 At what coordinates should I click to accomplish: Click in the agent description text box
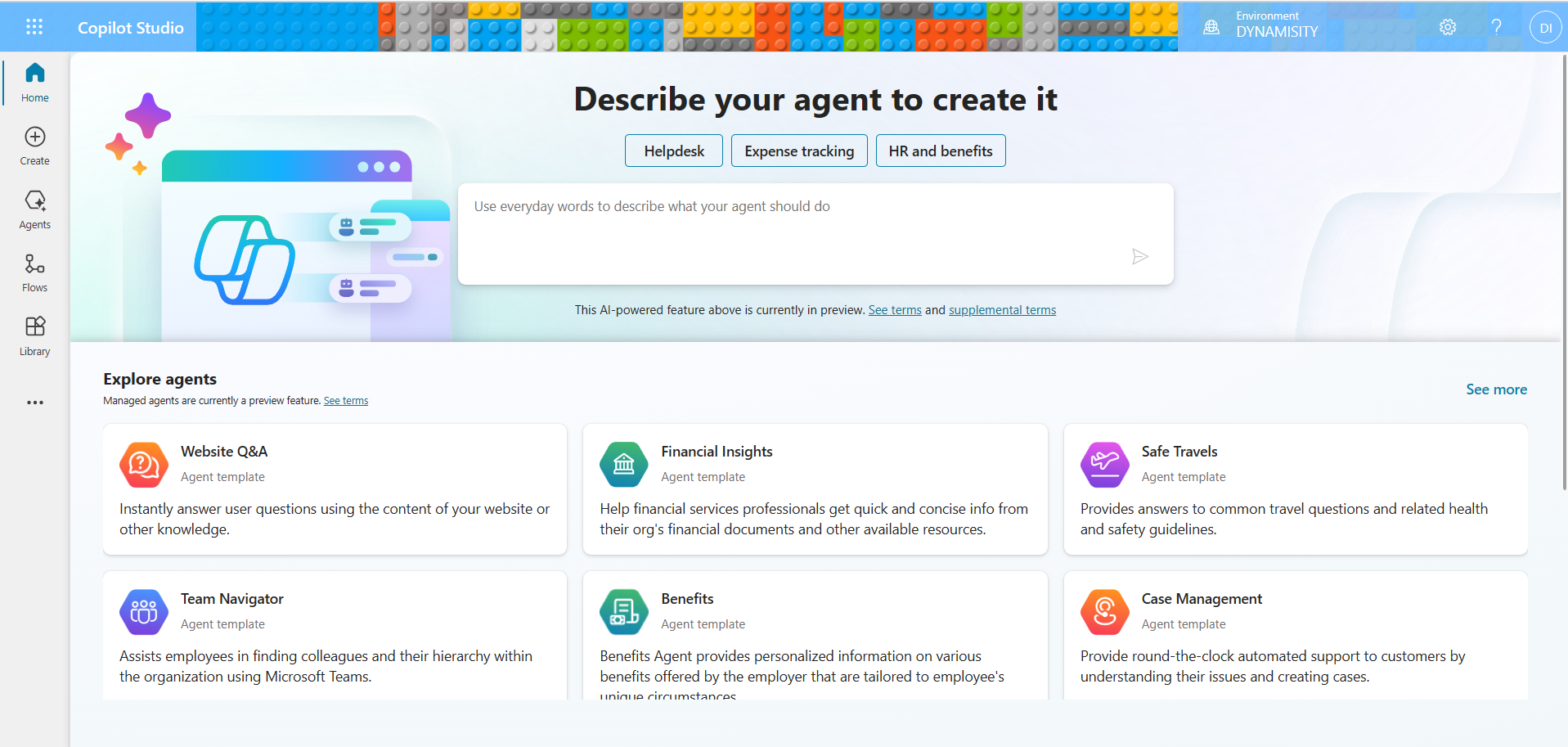point(815,234)
